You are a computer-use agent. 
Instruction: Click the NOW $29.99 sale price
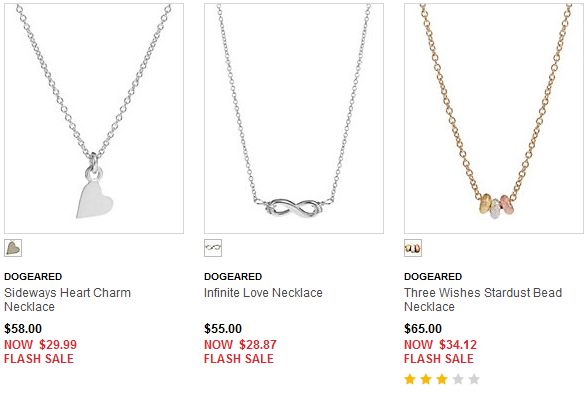(x=40, y=345)
